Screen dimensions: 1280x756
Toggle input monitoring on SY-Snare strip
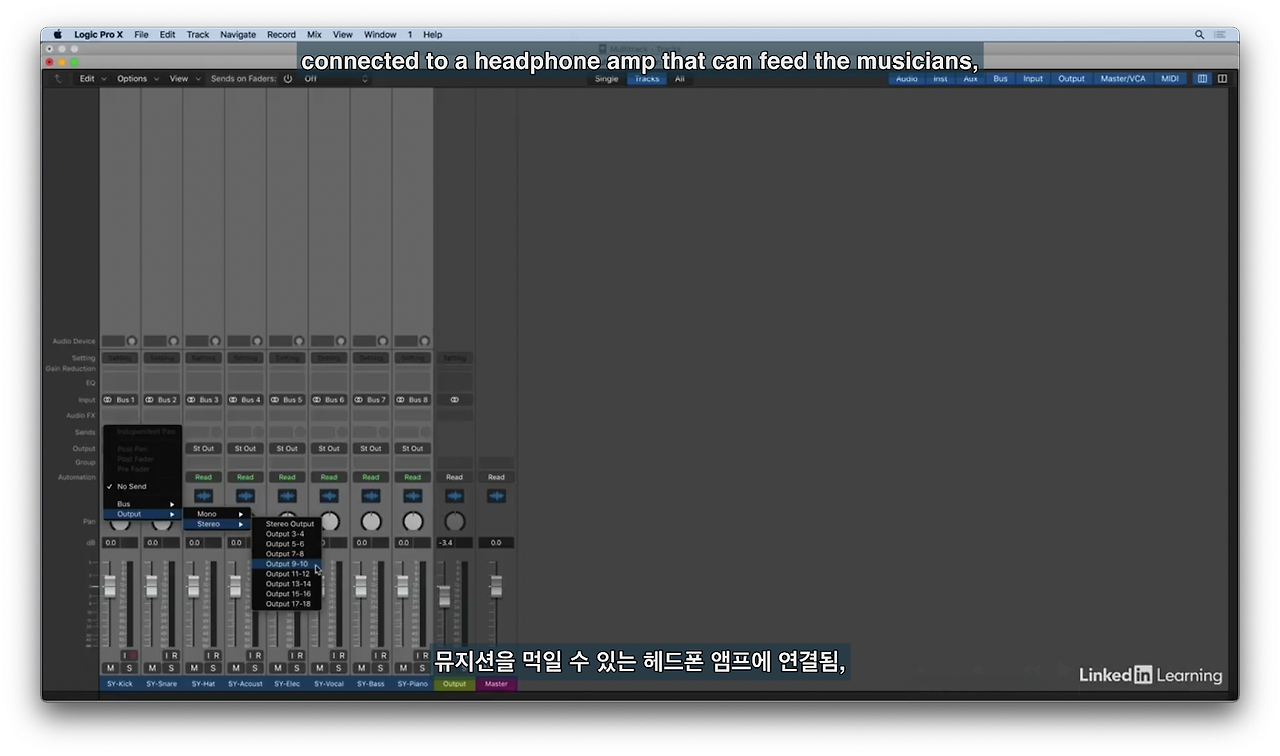pos(166,655)
